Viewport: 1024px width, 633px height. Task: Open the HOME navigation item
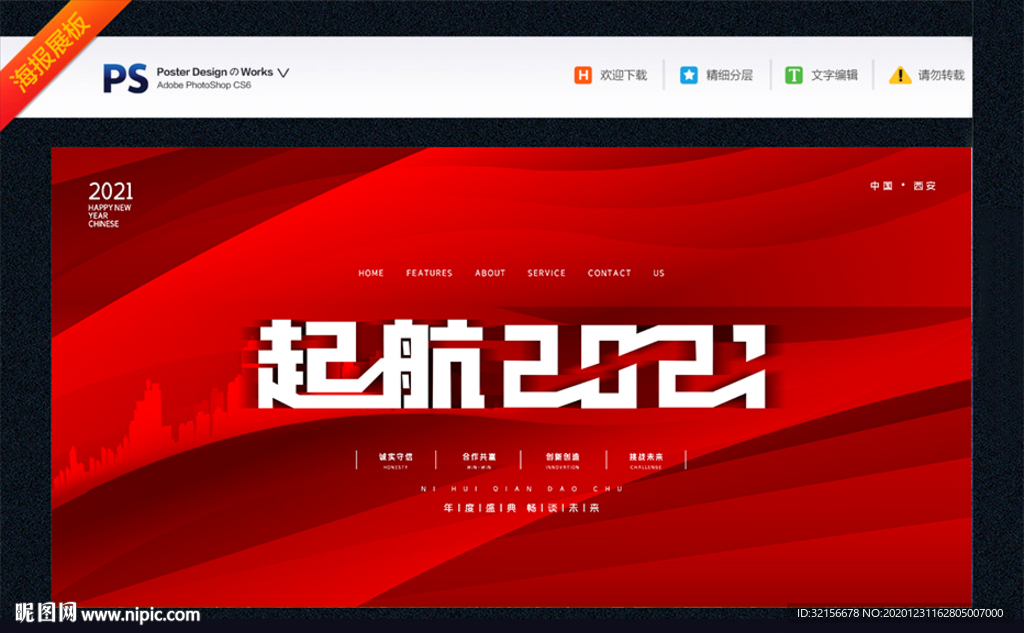pos(371,273)
